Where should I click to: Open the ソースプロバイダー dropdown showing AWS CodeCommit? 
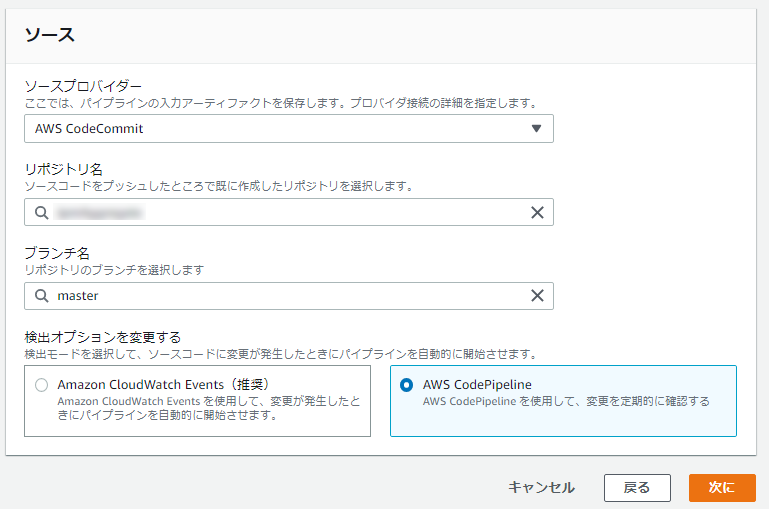(289, 128)
